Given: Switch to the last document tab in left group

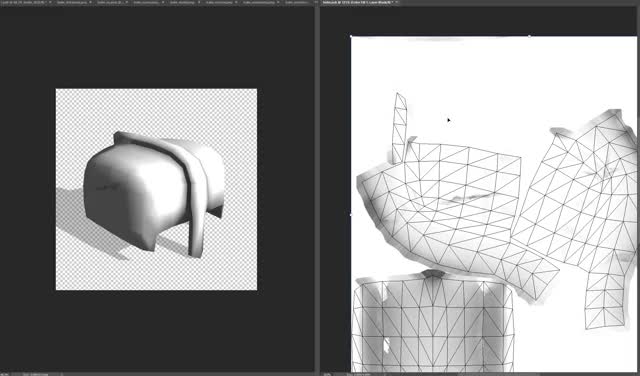Looking at the screenshot, I should [x=297, y=2].
